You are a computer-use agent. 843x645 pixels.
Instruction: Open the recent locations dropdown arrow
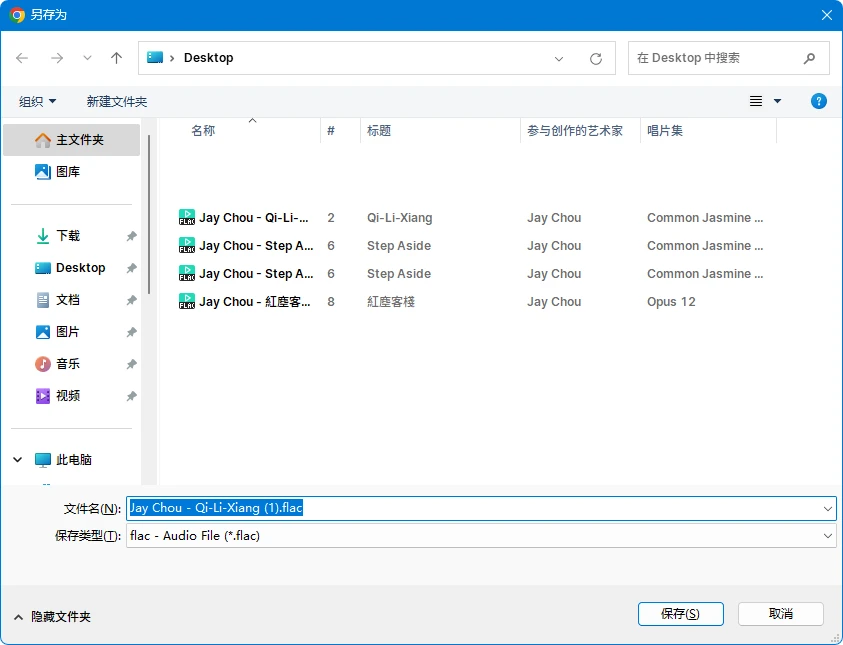(x=87, y=58)
